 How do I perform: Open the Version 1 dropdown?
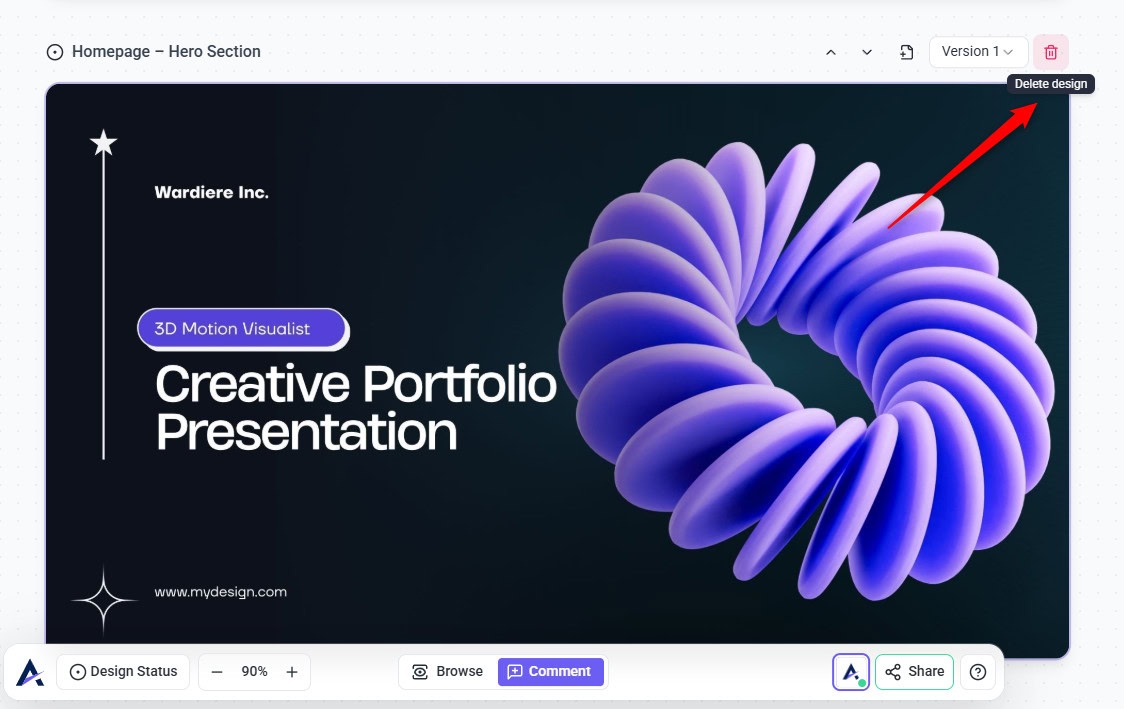pos(978,52)
